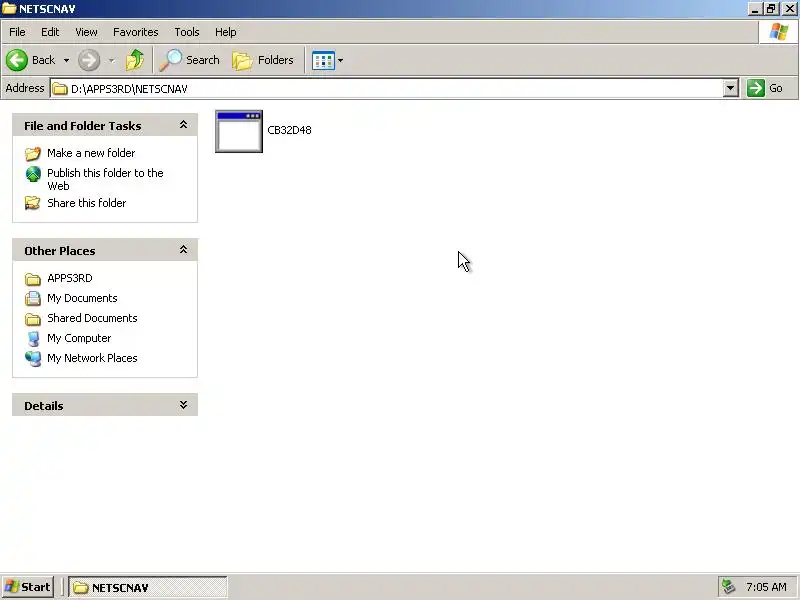This screenshot has height=600, width=800.
Task: Click the Shared Documents folder icon
Action: coord(33,319)
